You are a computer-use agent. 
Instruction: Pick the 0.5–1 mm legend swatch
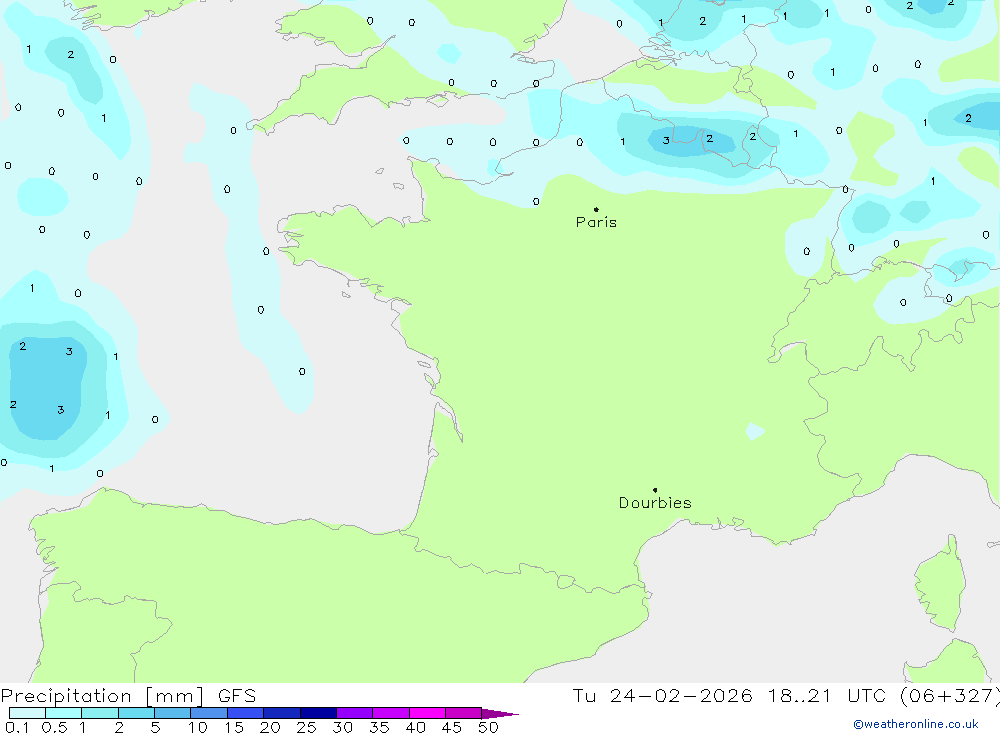click(x=64, y=713)
